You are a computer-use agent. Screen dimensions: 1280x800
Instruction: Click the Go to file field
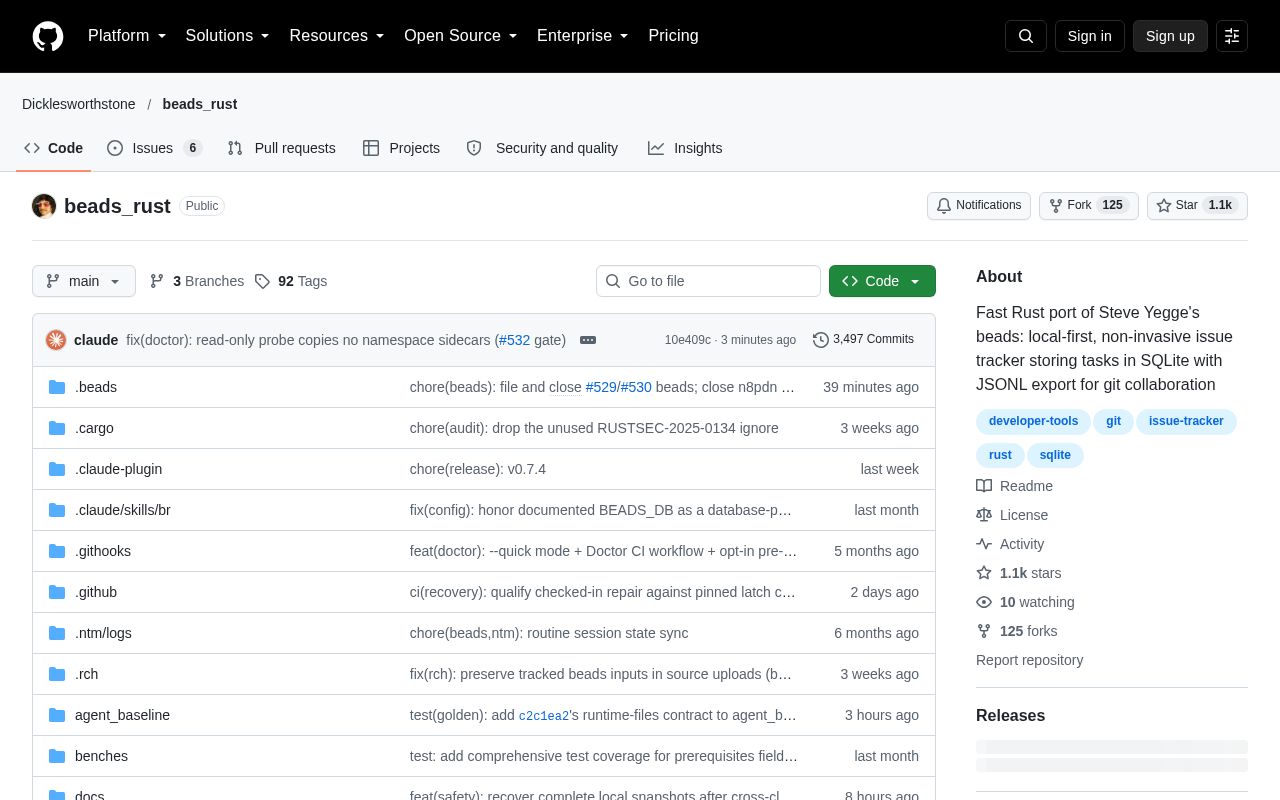pos(708,281)
